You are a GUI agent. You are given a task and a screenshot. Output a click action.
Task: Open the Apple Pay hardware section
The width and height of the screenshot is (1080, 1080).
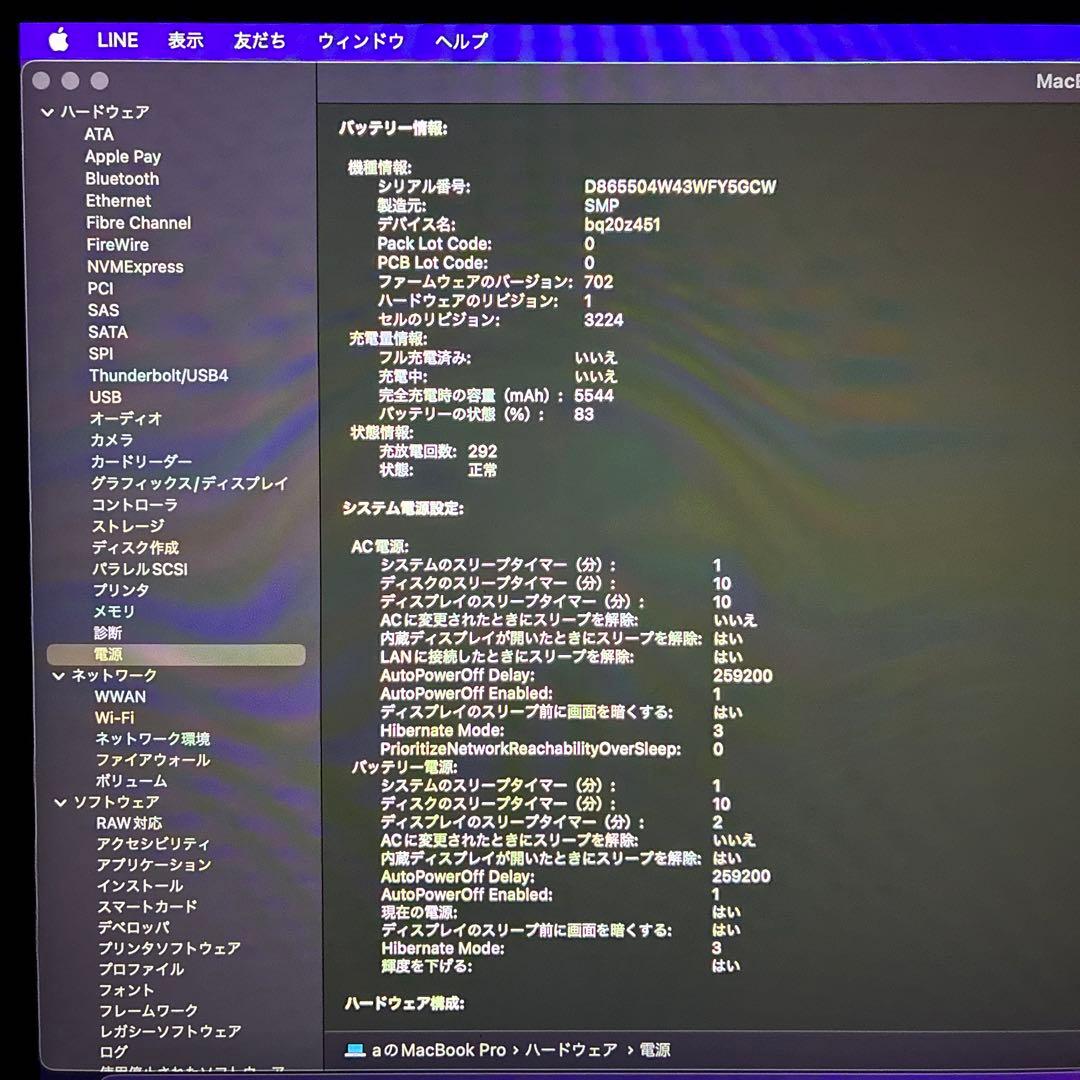point(122,156)
